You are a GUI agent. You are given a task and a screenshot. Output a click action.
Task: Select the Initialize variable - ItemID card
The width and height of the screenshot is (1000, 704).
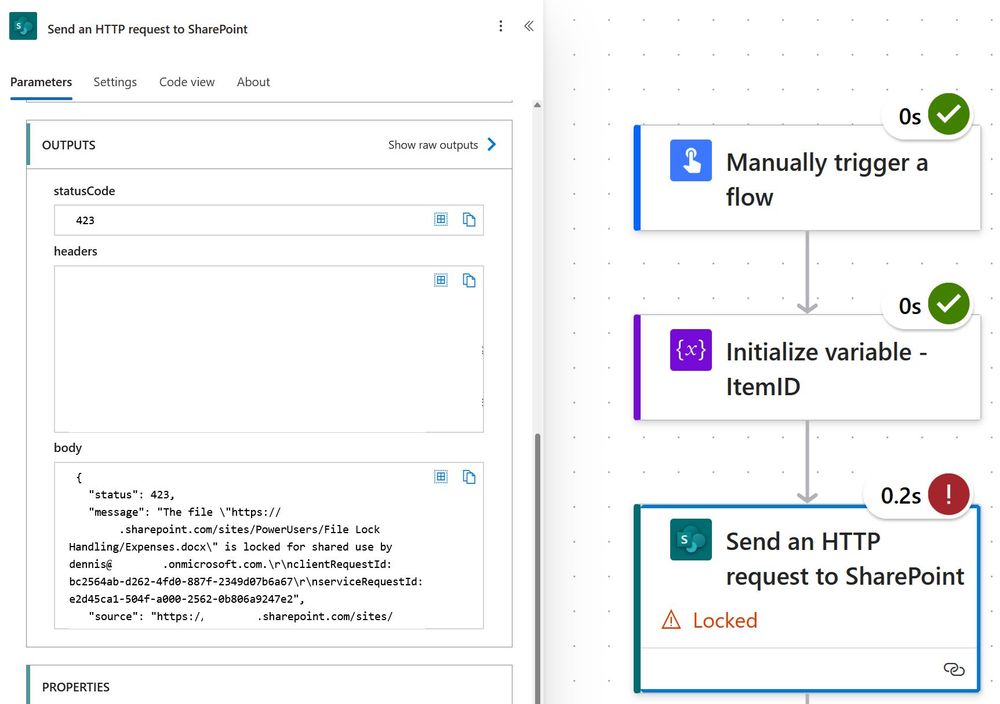tap(807, 367)
